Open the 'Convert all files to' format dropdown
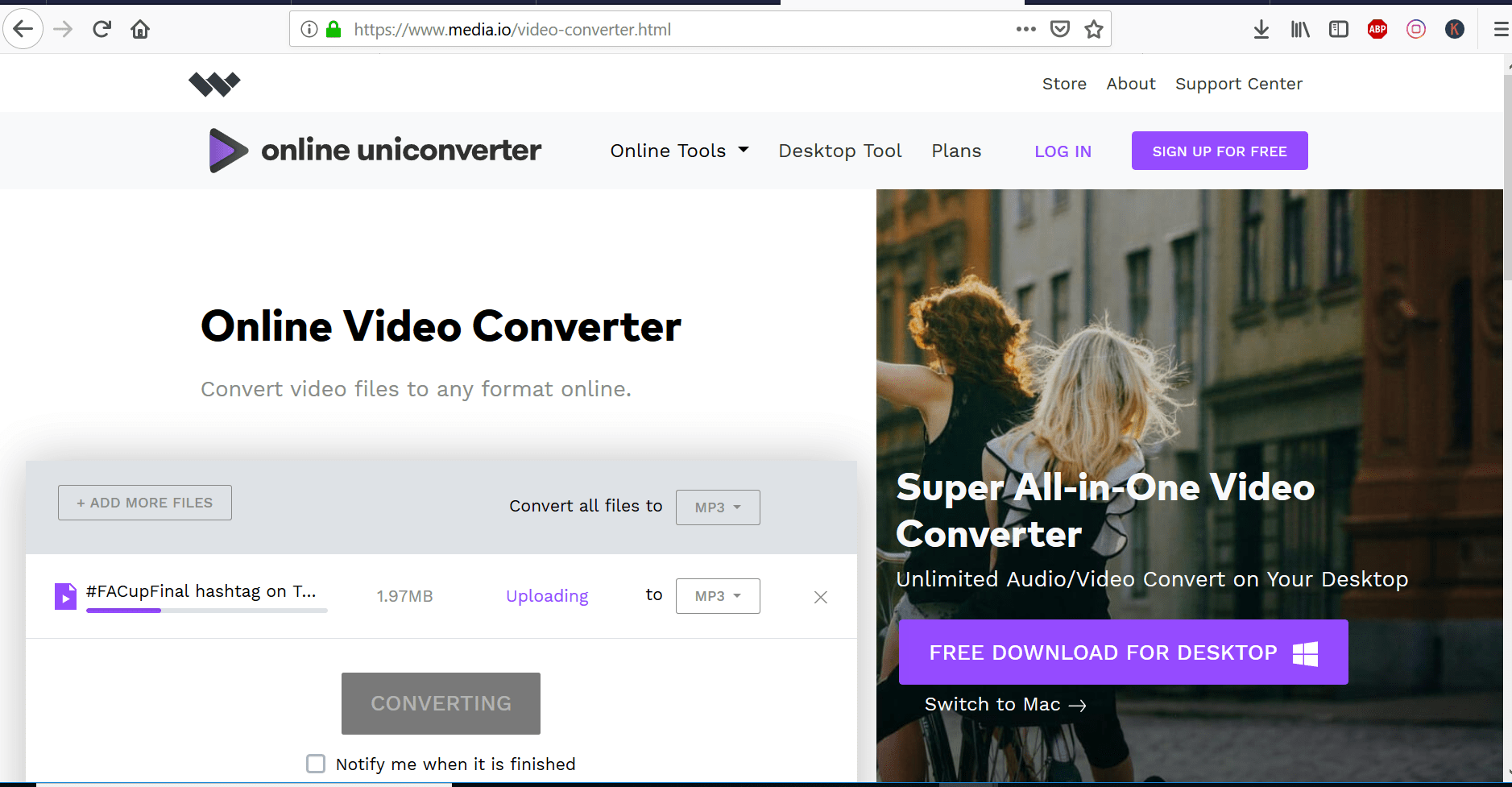 717,507
